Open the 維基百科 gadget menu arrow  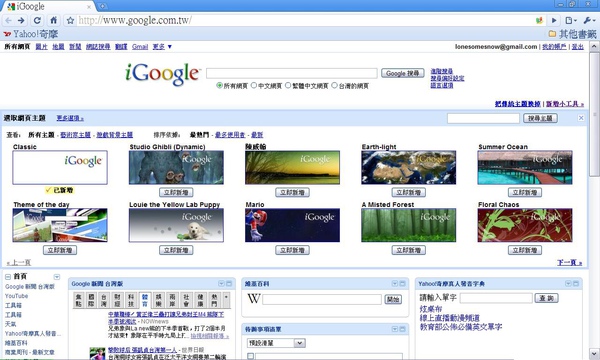(x=395, y=283)
